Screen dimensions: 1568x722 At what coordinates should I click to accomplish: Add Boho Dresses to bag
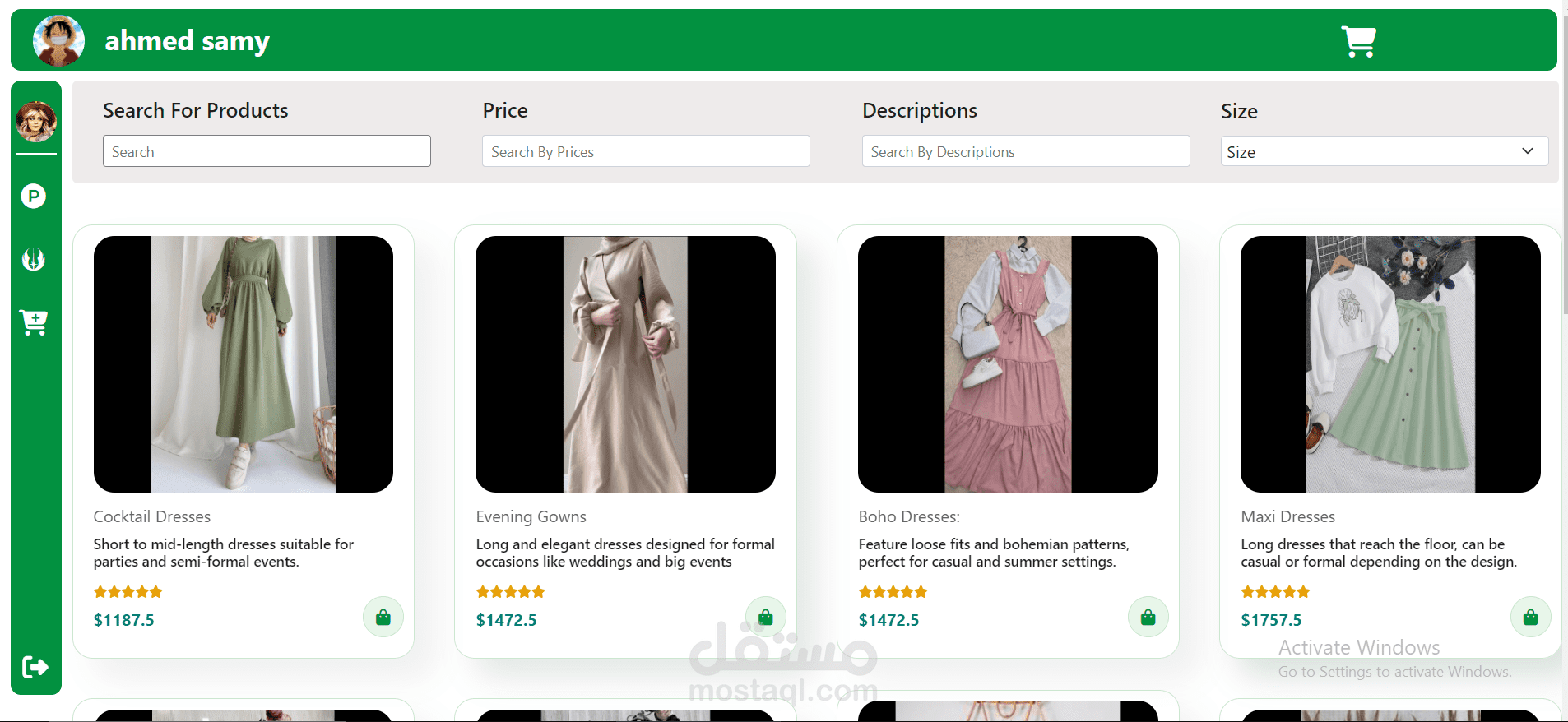point(1148,617)
